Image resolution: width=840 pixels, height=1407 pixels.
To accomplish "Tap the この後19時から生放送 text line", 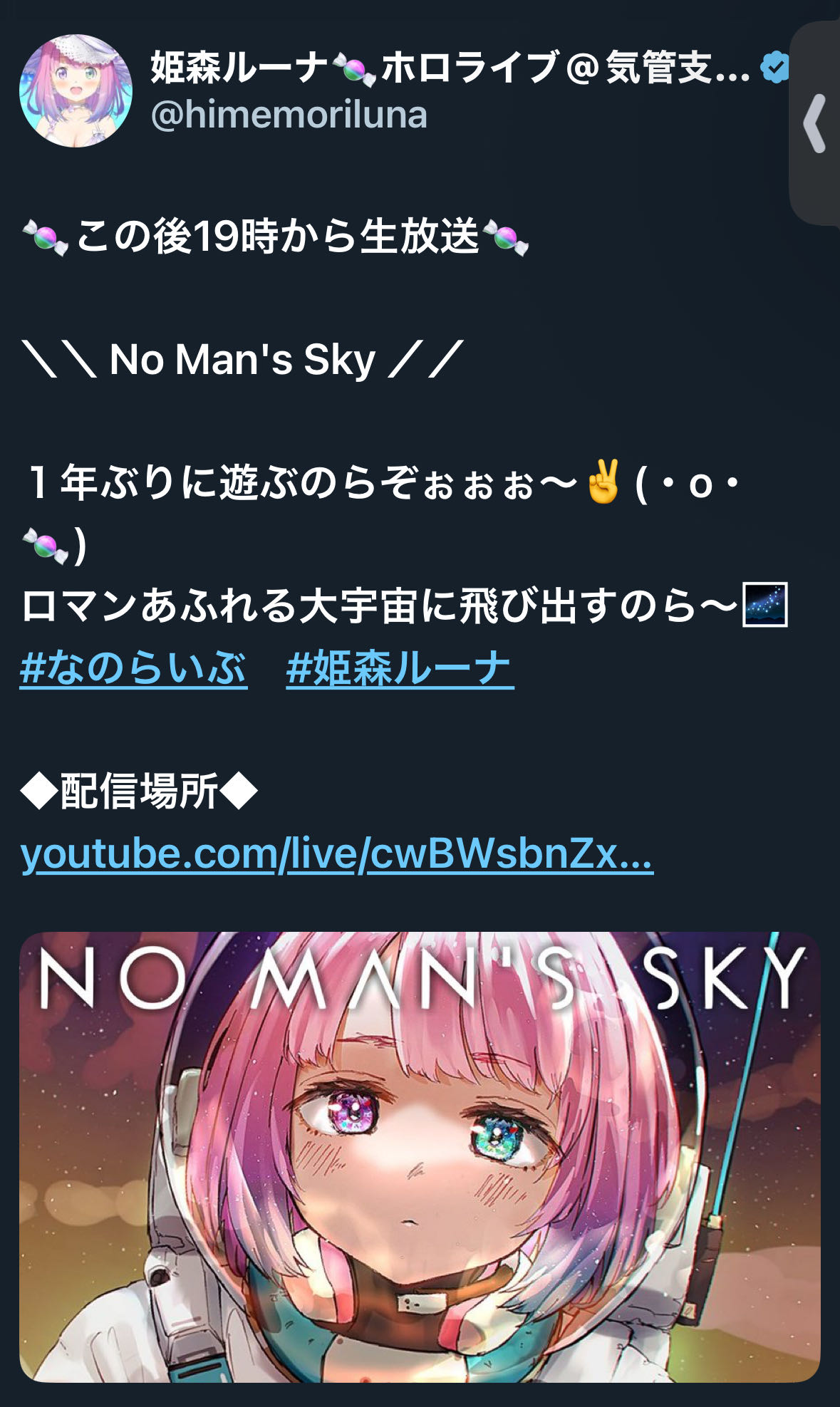I will coord(276,237).
